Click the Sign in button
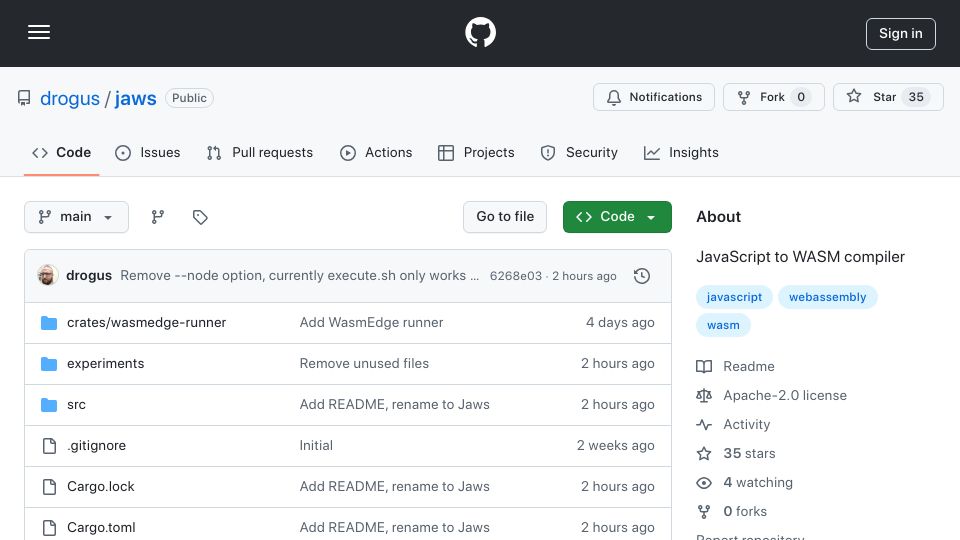This screenshot has height=540, width=960. coord(901,34)
